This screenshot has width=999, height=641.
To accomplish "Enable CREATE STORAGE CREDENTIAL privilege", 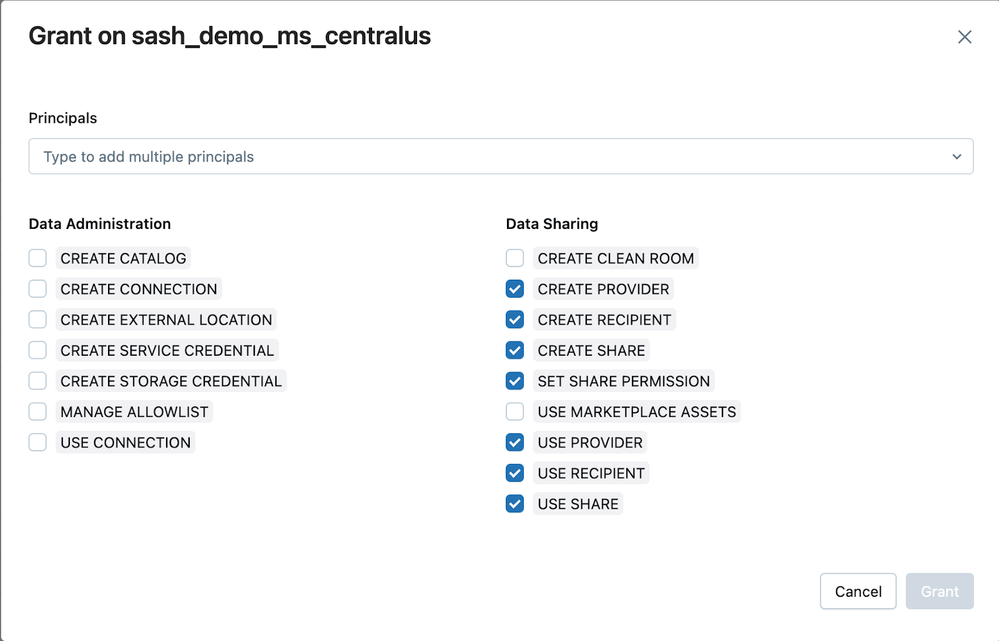I will click(38, 381).
